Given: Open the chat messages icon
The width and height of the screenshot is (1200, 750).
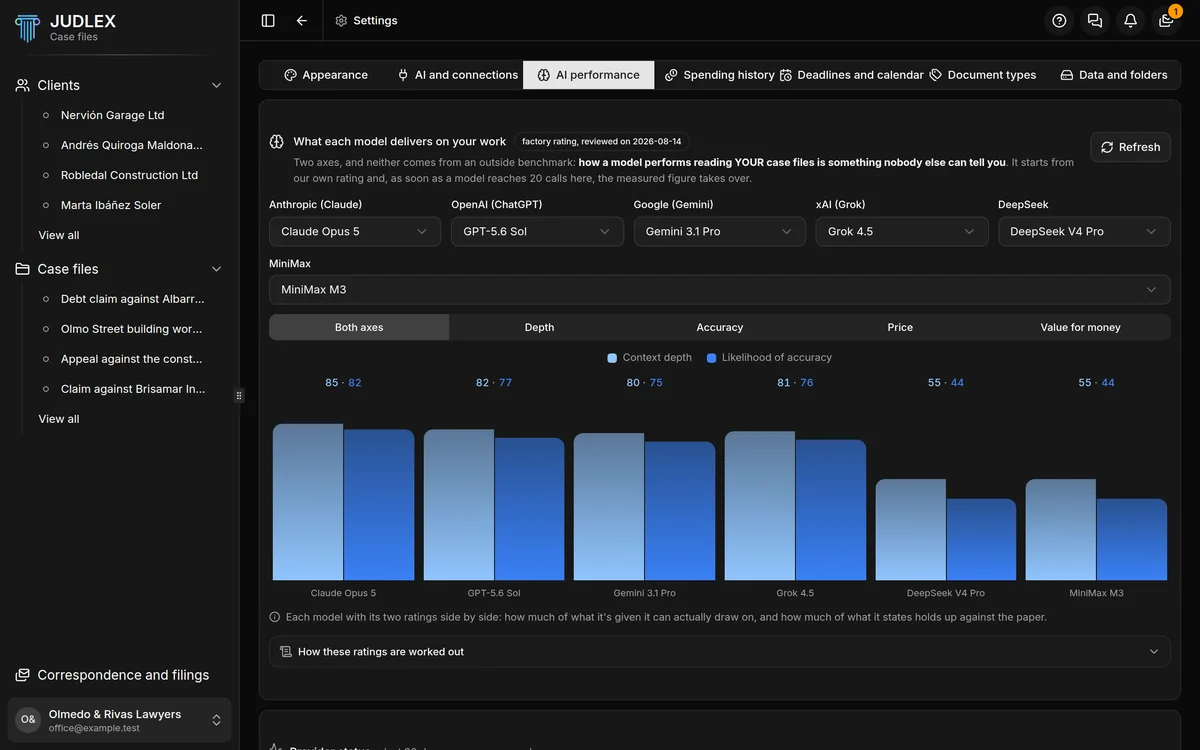Looking at the screenshot, I should point(1095,20).
